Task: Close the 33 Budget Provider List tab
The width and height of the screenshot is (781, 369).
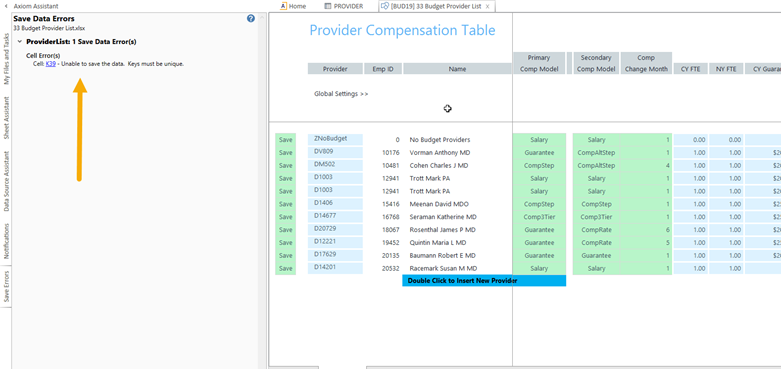Action: [x=488, y=6]
